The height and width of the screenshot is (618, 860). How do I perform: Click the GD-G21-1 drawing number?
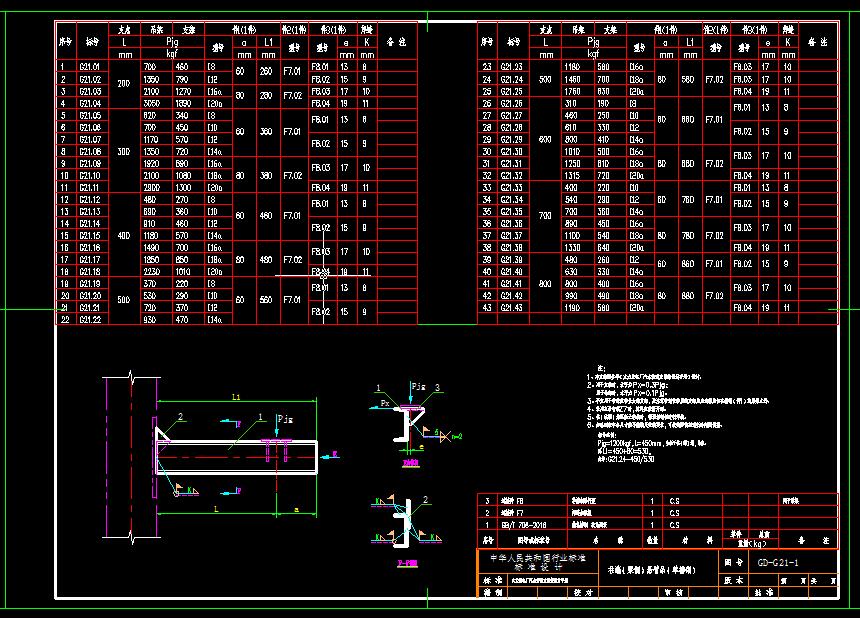coord(778,563)
